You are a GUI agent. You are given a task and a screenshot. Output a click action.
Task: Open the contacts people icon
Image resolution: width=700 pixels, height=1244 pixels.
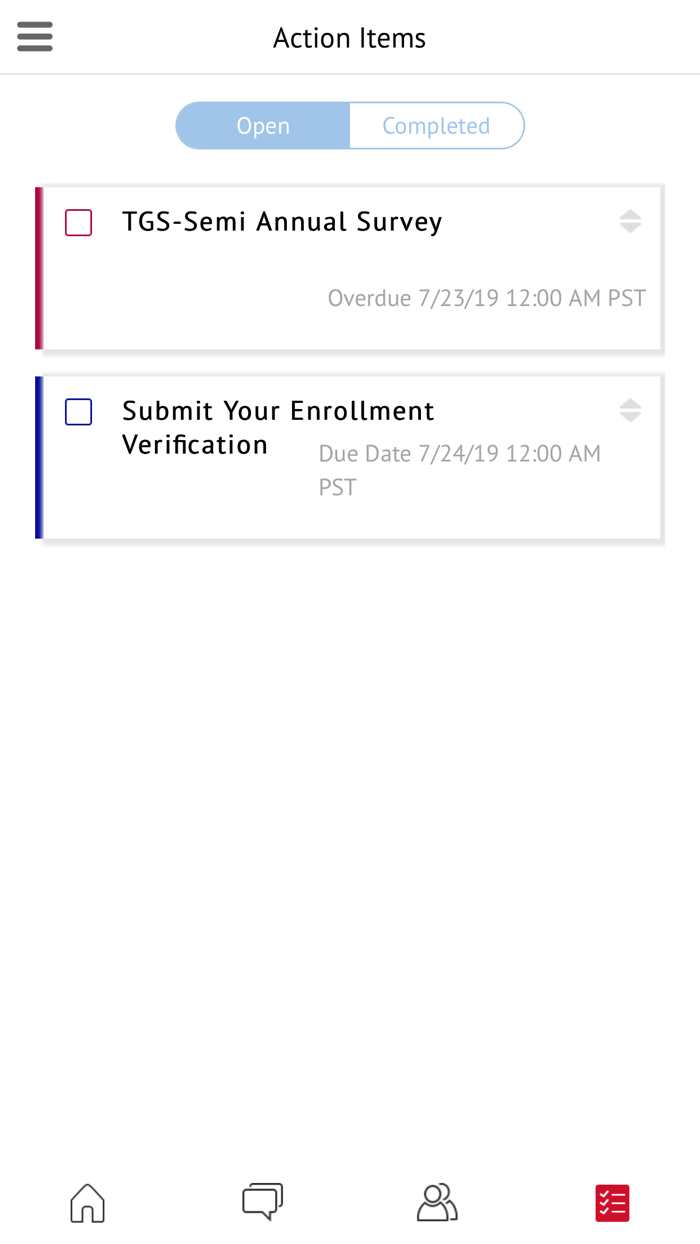pos(437,1203)
